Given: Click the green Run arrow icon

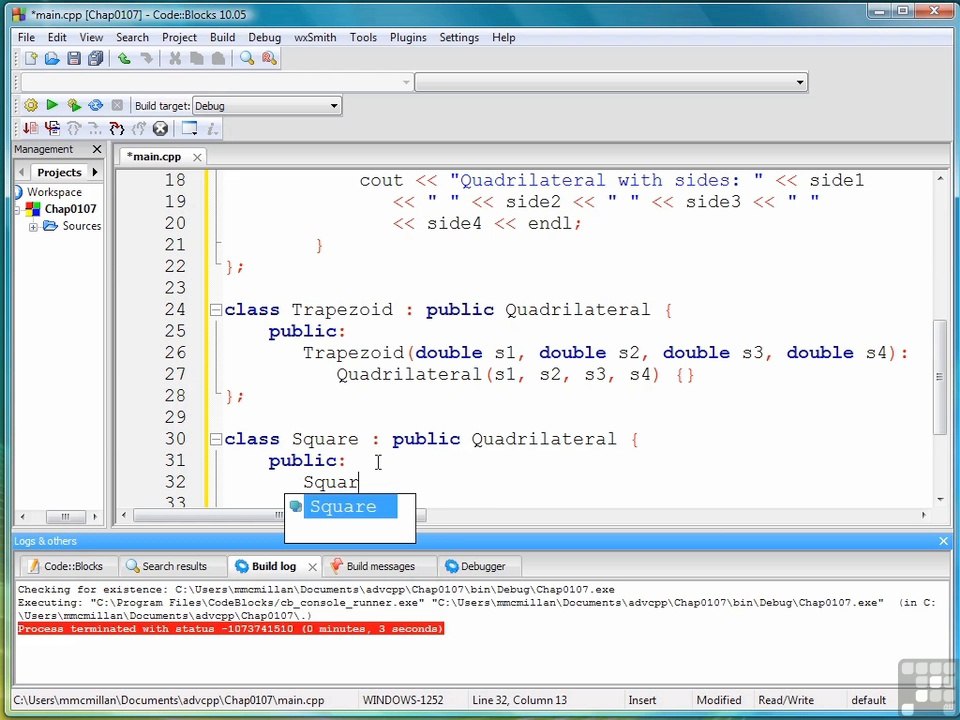Looking at the screenshot, I should click(52, 105).
